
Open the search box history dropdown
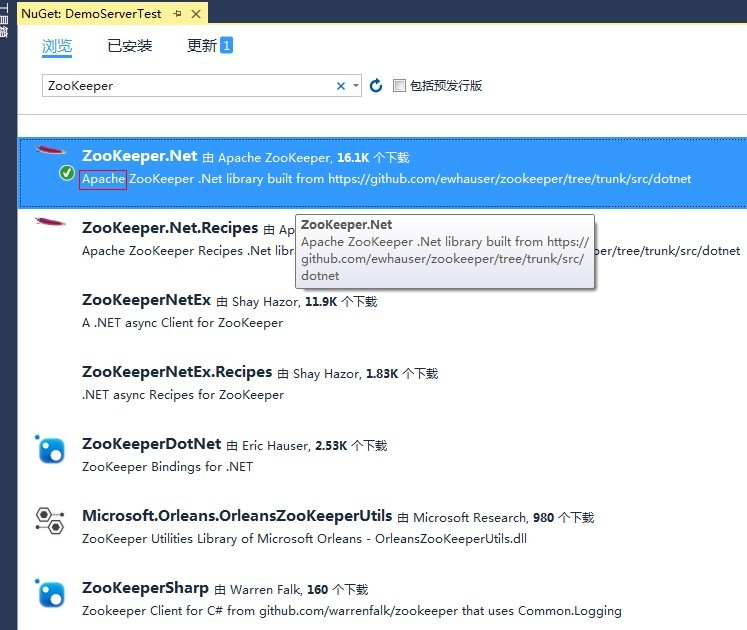(355, 86)
